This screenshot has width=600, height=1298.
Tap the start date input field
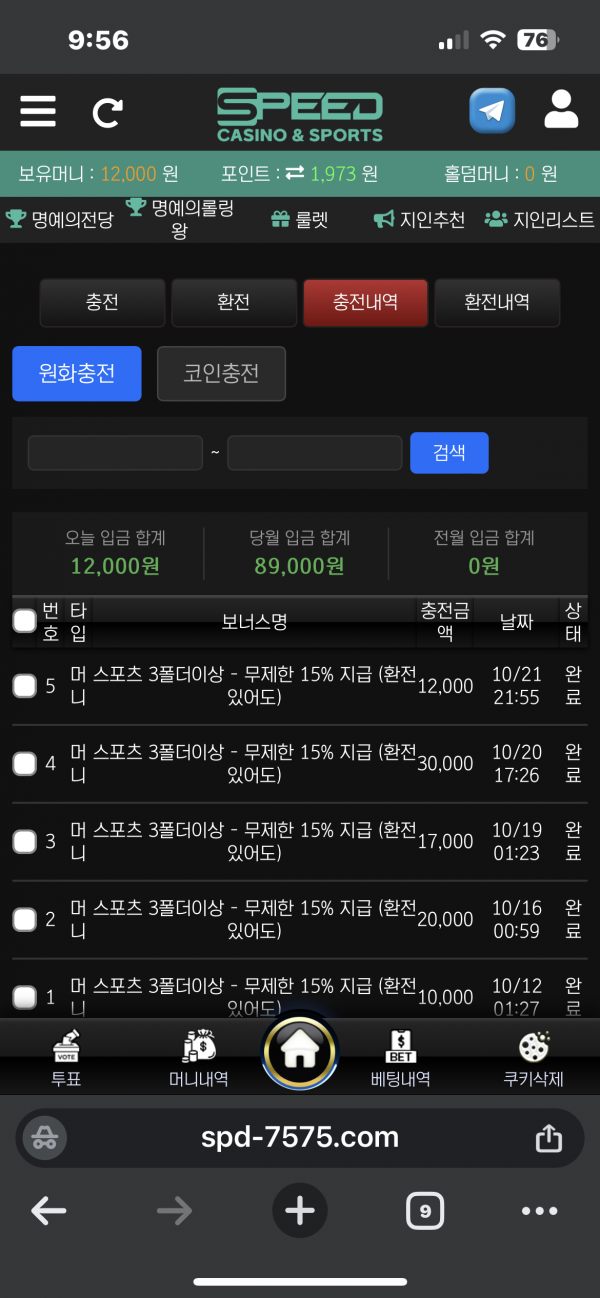point(115,453)
